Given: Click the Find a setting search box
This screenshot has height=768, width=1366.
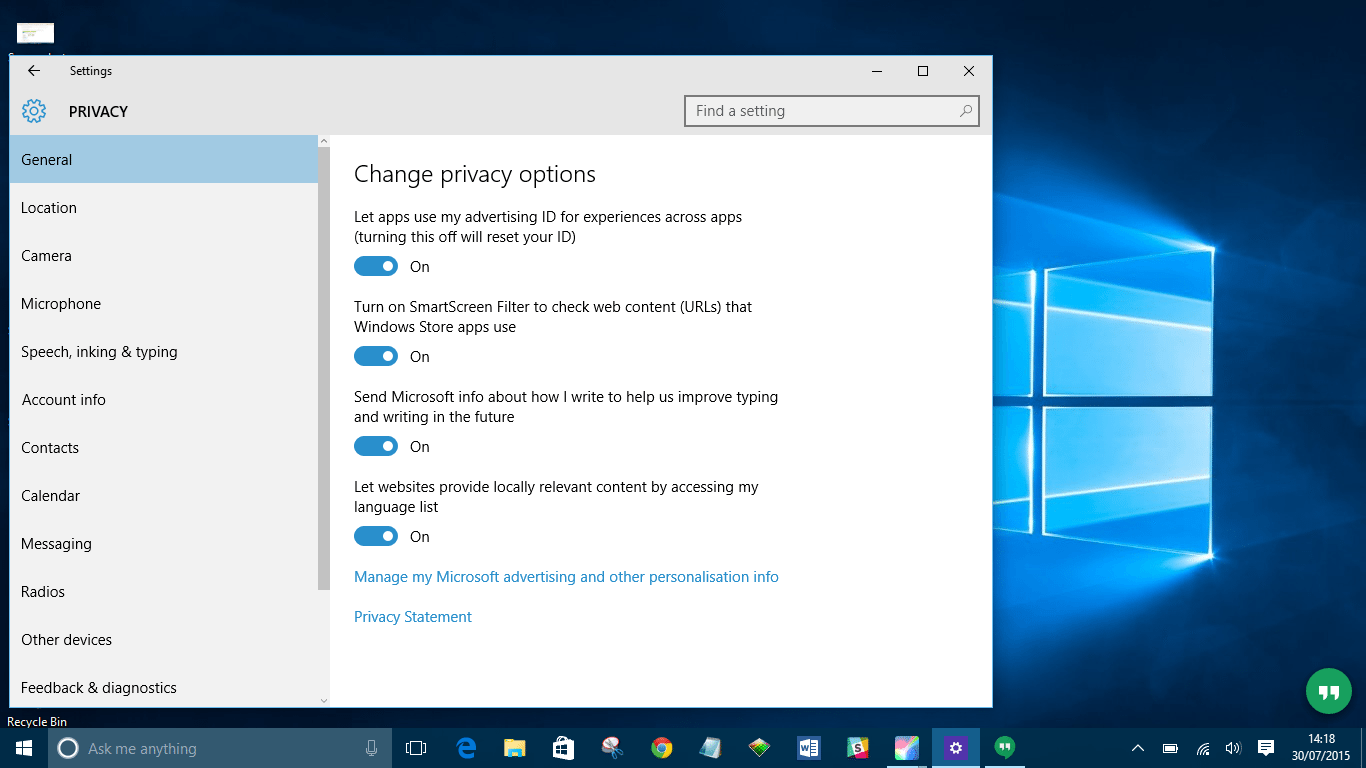Looking at the screenshot, I should (832, 111).
